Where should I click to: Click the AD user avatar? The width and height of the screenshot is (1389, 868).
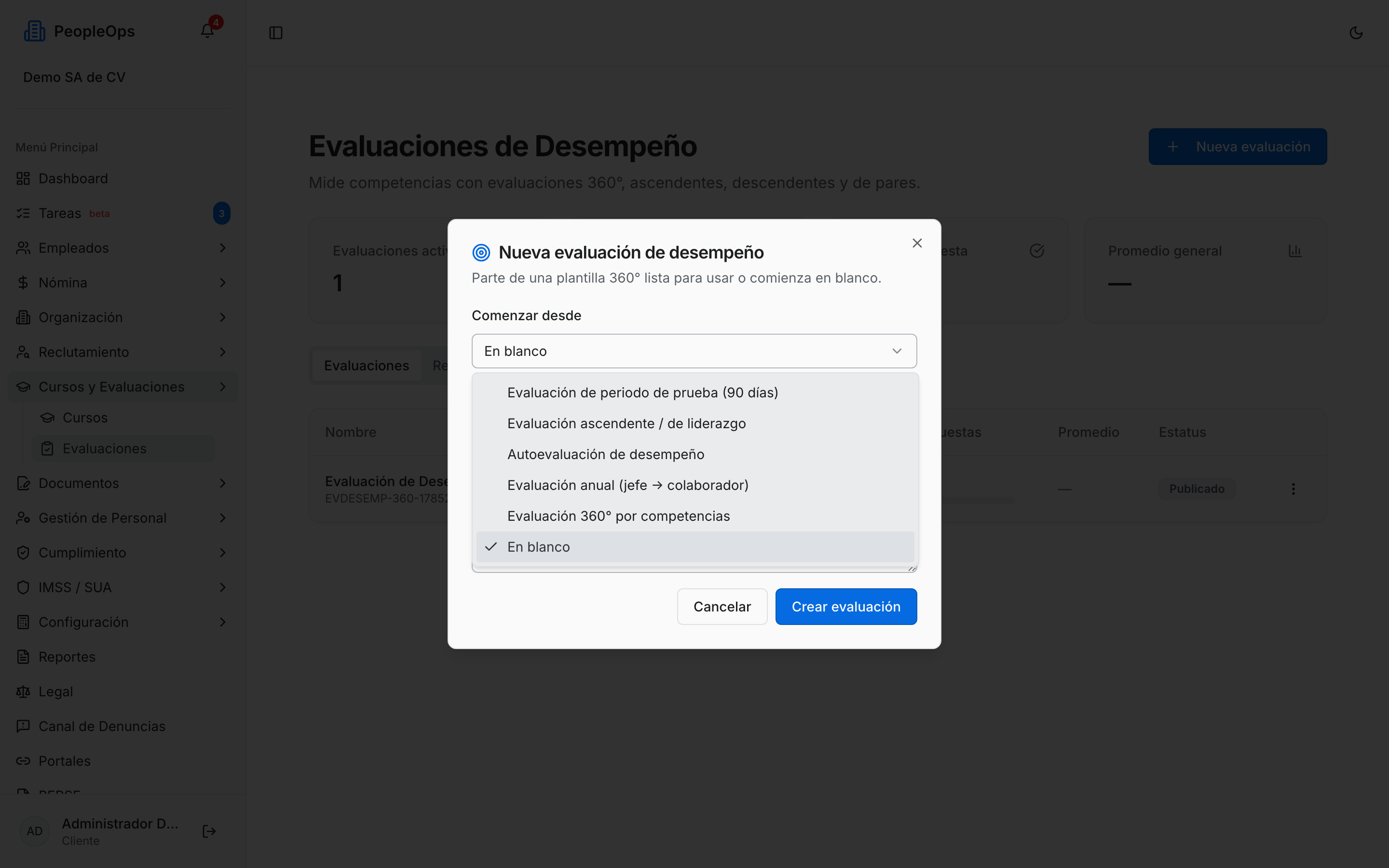click(x=34, y=831)
